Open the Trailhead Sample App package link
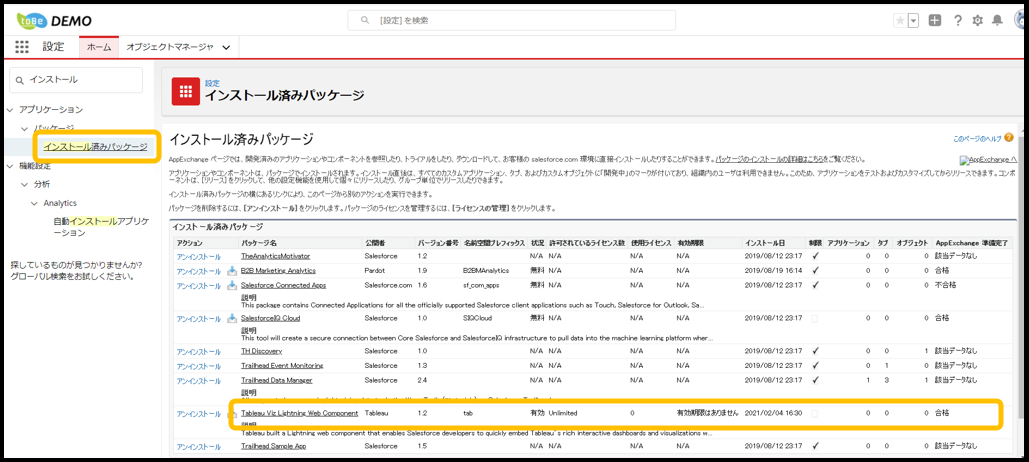Viewport: 1029px width, 462px height. coord(274,446)
